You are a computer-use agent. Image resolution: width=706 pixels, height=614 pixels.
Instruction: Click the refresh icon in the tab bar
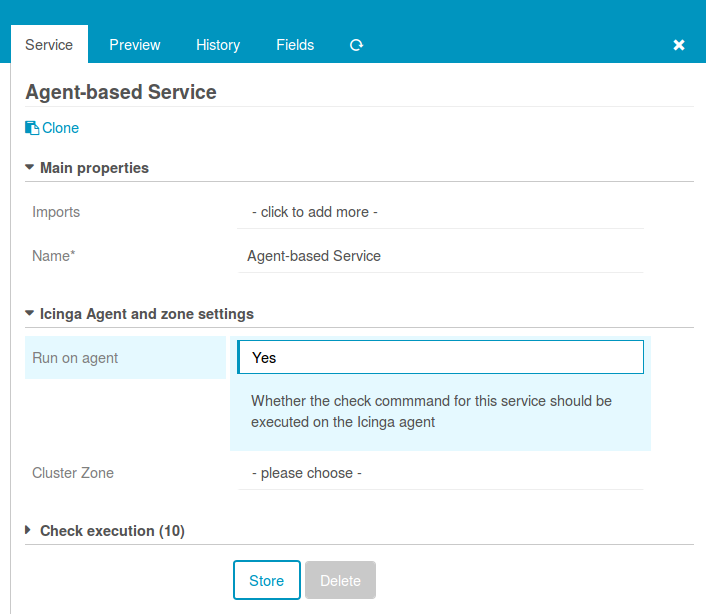coord(356,45)
